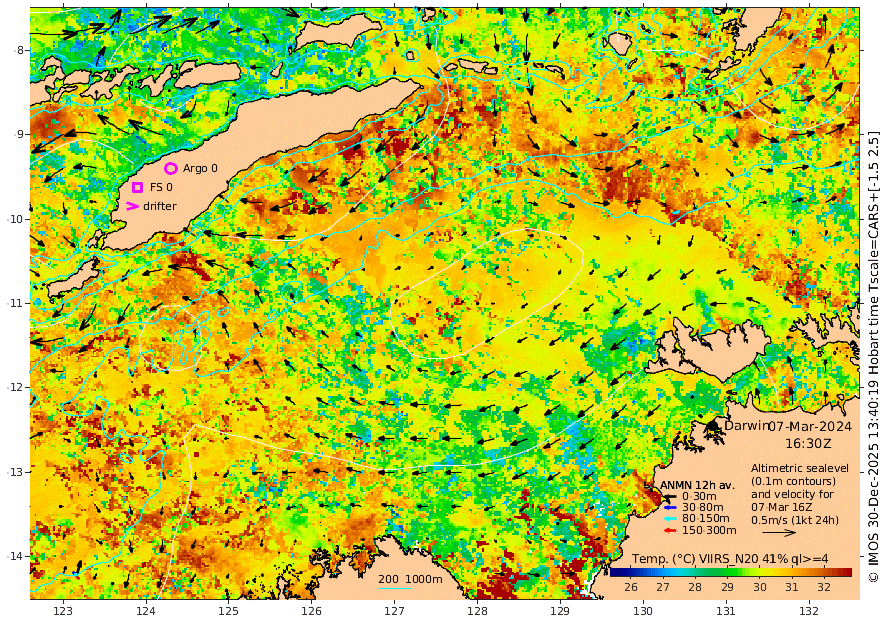Click the '07 Mar 16Z' text line
Screen dimensions: 880x630
click(781, 507)
